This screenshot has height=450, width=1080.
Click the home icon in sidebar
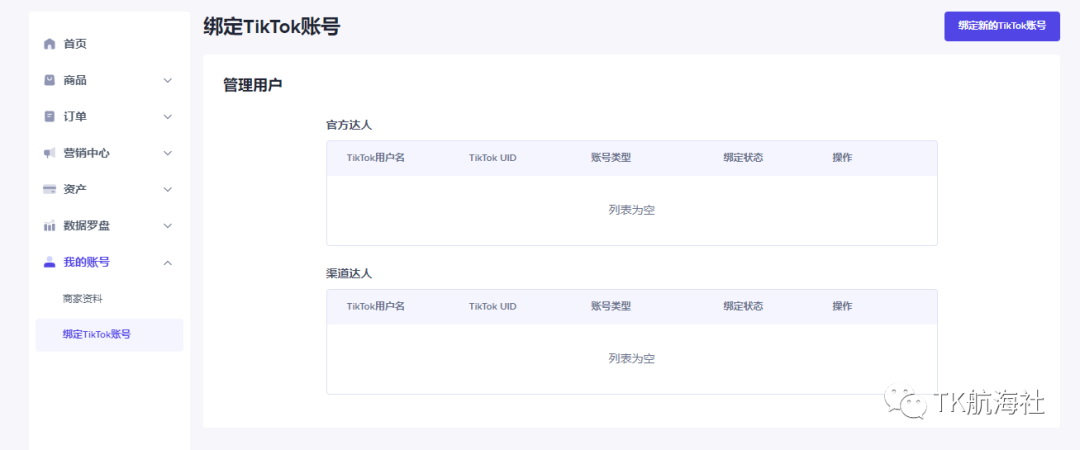(x=49, y=44)
